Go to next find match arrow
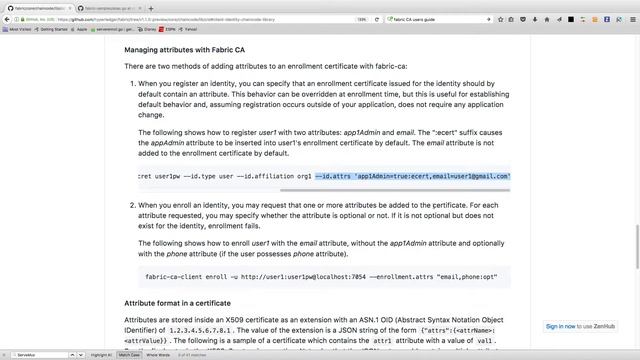 coord(81,355)
